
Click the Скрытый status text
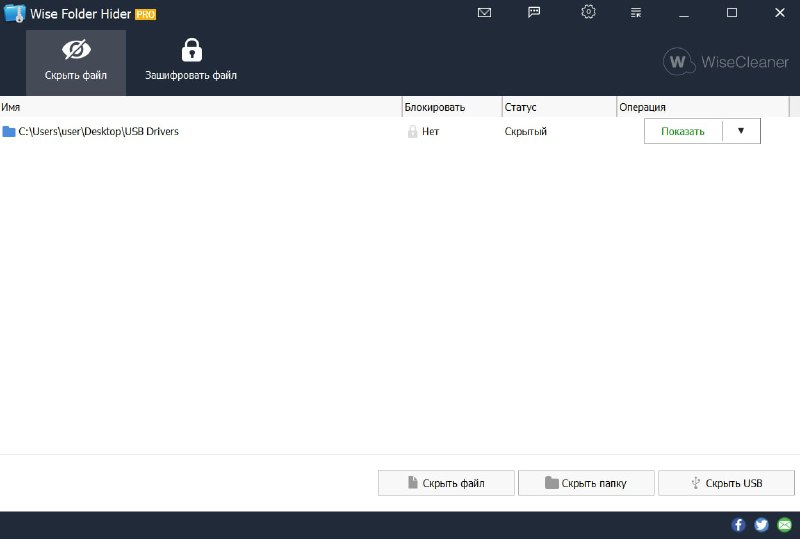pyautogui.click(x=526, y=131)
